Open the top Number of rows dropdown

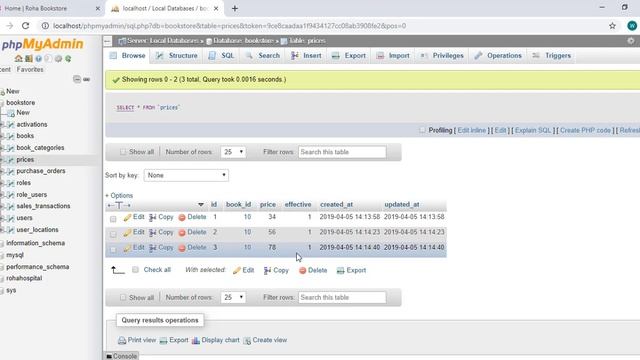[x=233, y=152]
